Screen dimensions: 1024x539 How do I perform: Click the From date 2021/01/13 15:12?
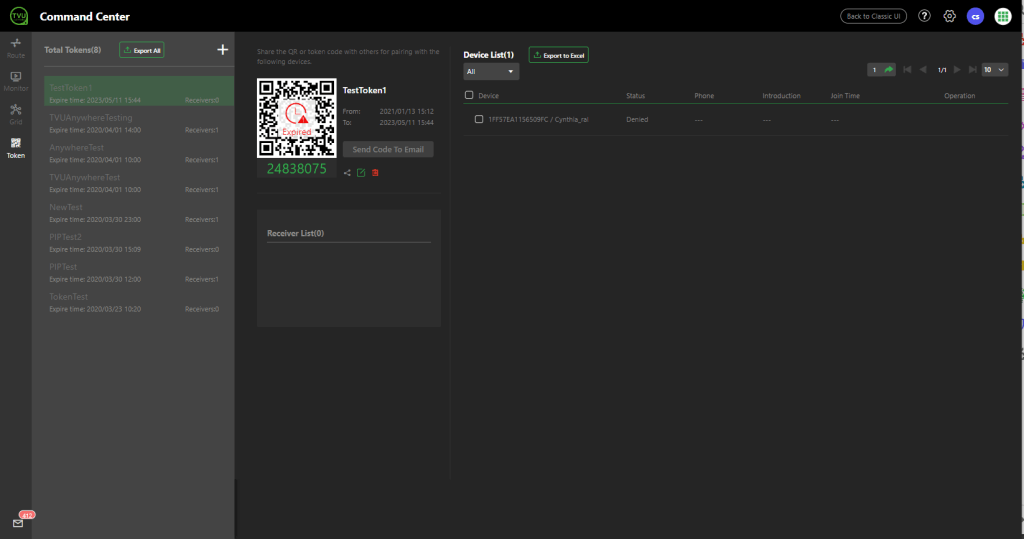pos(406,111)
